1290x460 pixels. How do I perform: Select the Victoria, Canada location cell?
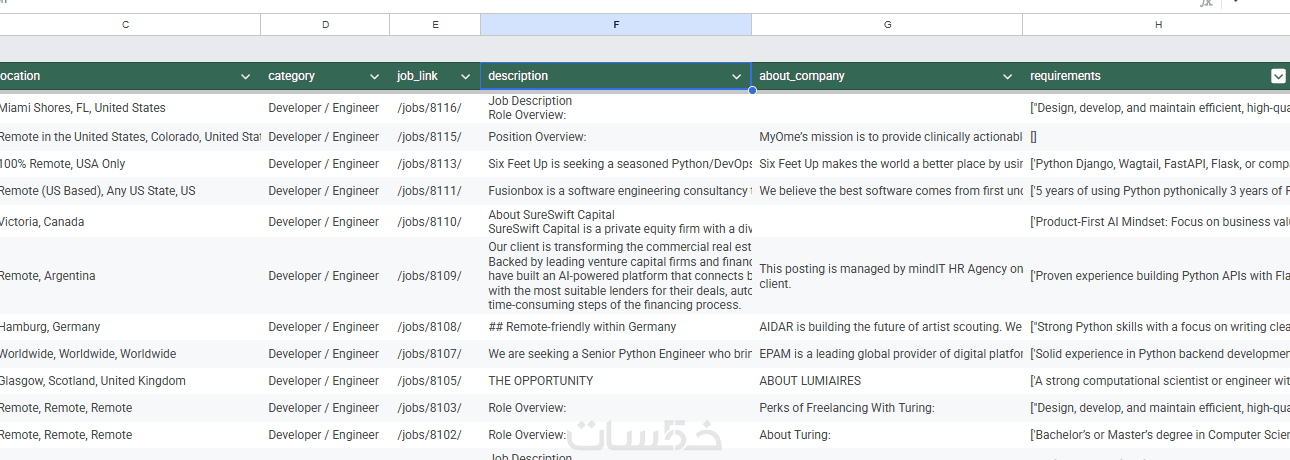click(x=130, y=222)
